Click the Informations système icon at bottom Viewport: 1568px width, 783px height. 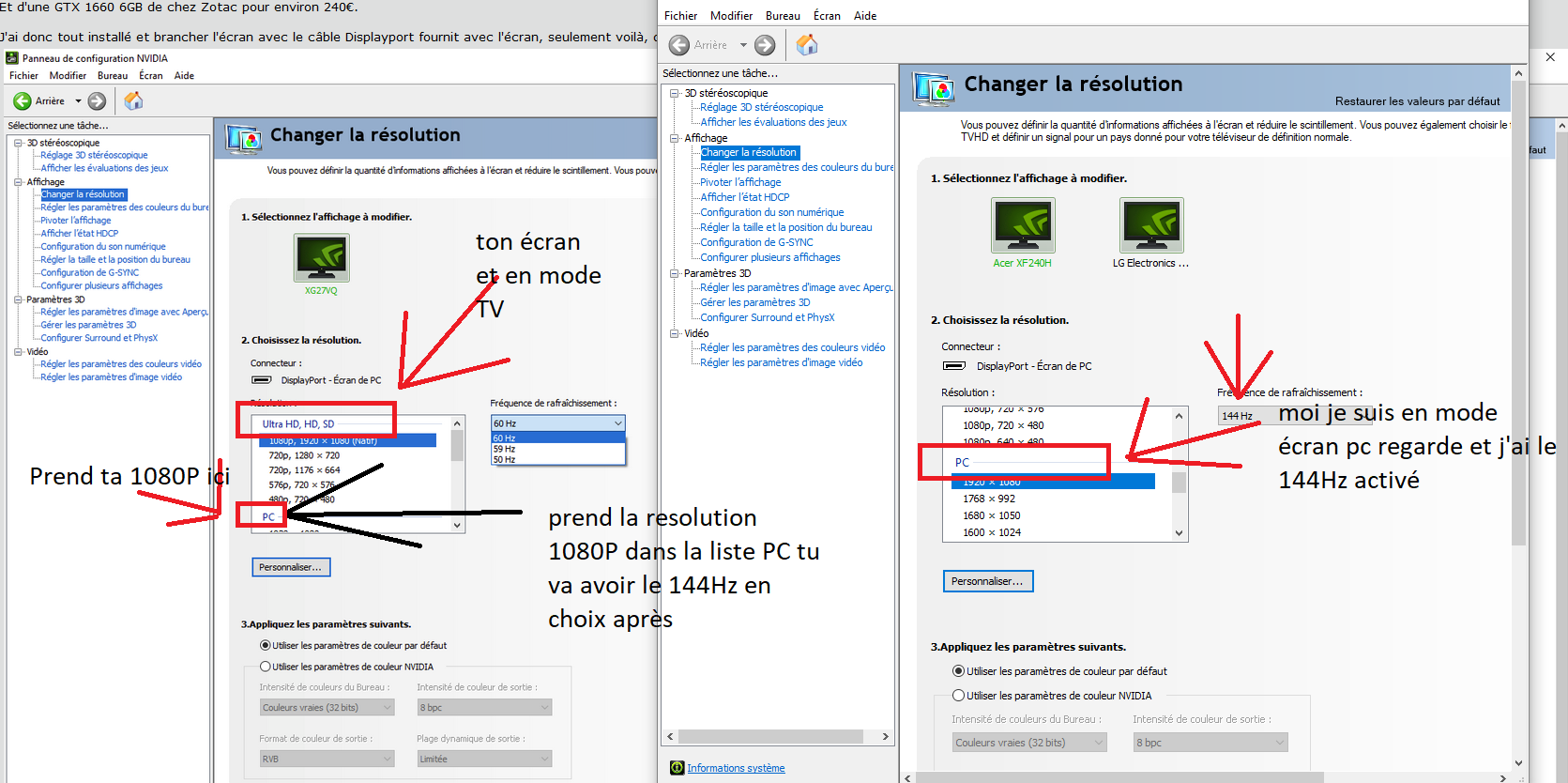[x=677, y=768]
